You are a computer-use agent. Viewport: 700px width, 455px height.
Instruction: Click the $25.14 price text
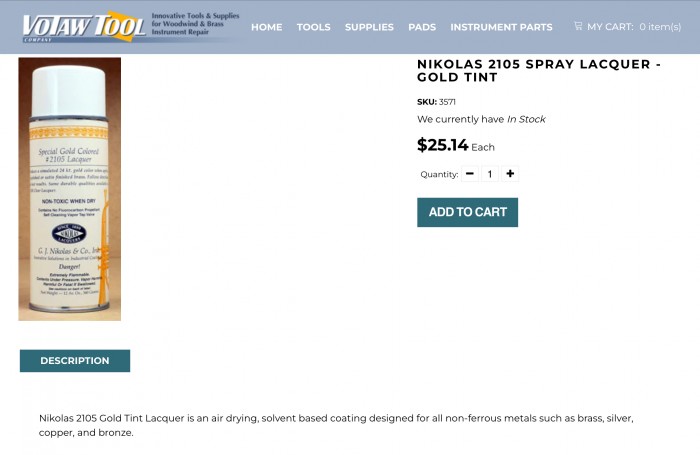[x=442, y=145]
